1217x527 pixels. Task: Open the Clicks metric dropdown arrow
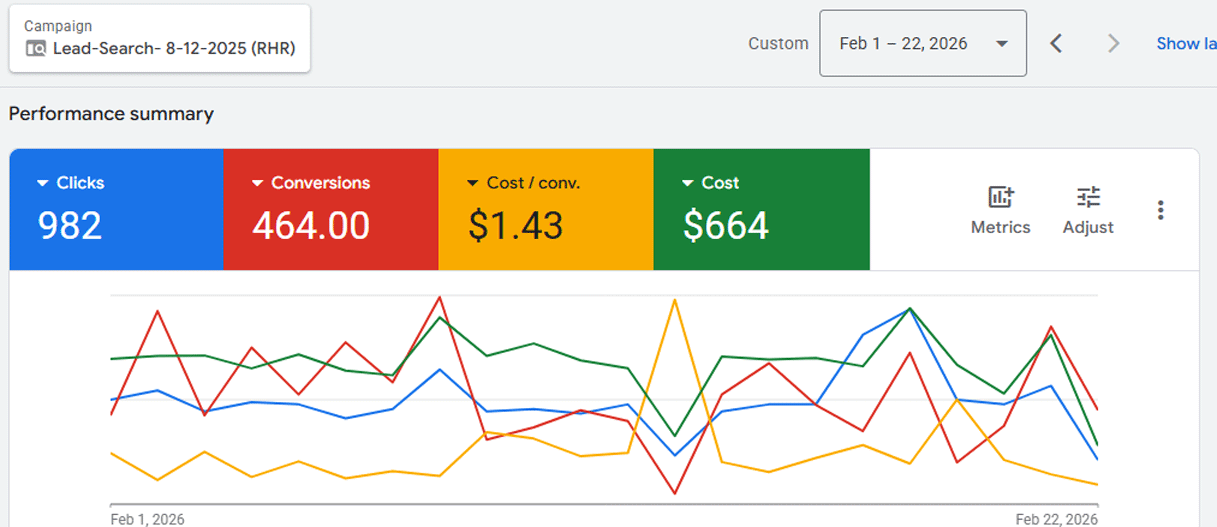point(43,183)
